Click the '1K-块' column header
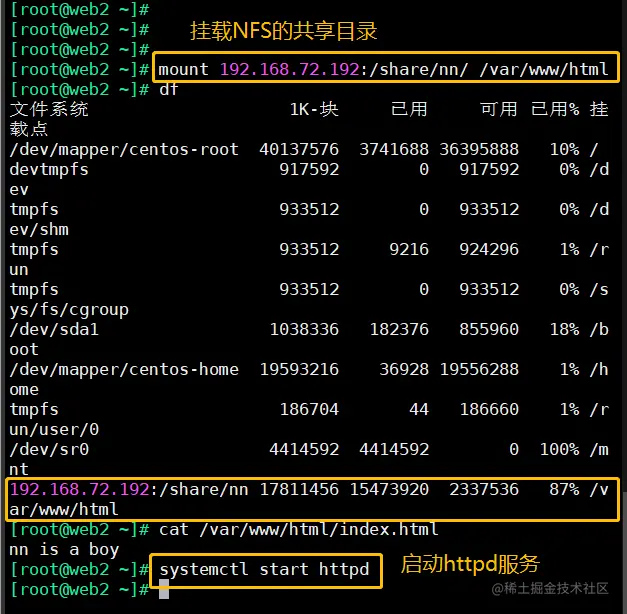Image resolution: width=627 pixels, height=614 pixels. click(314, 109)
